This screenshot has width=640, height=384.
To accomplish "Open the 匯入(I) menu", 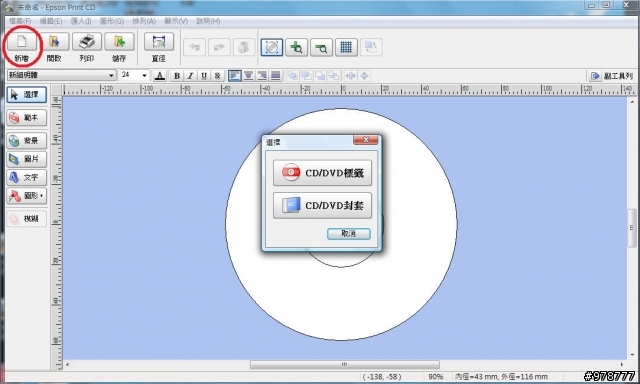I will tap(81, 21).
